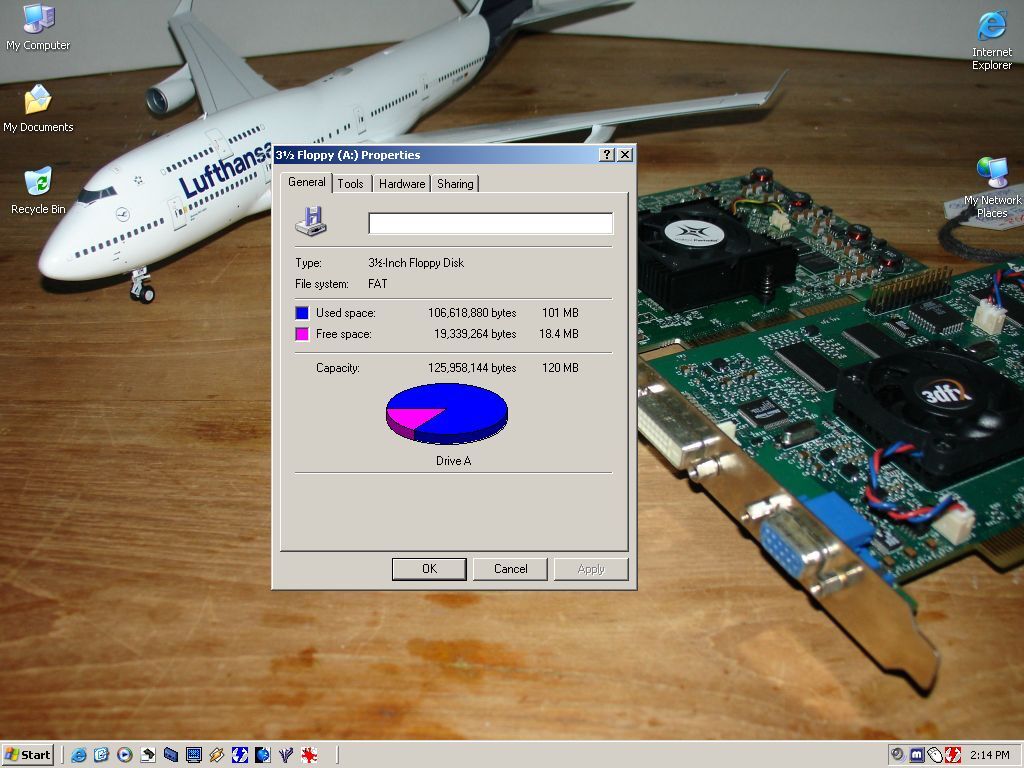Viewport: 1024px width, 768px height.
Task: Launch Windows Media Player from Quick Launch
Action: pos(124,755)
